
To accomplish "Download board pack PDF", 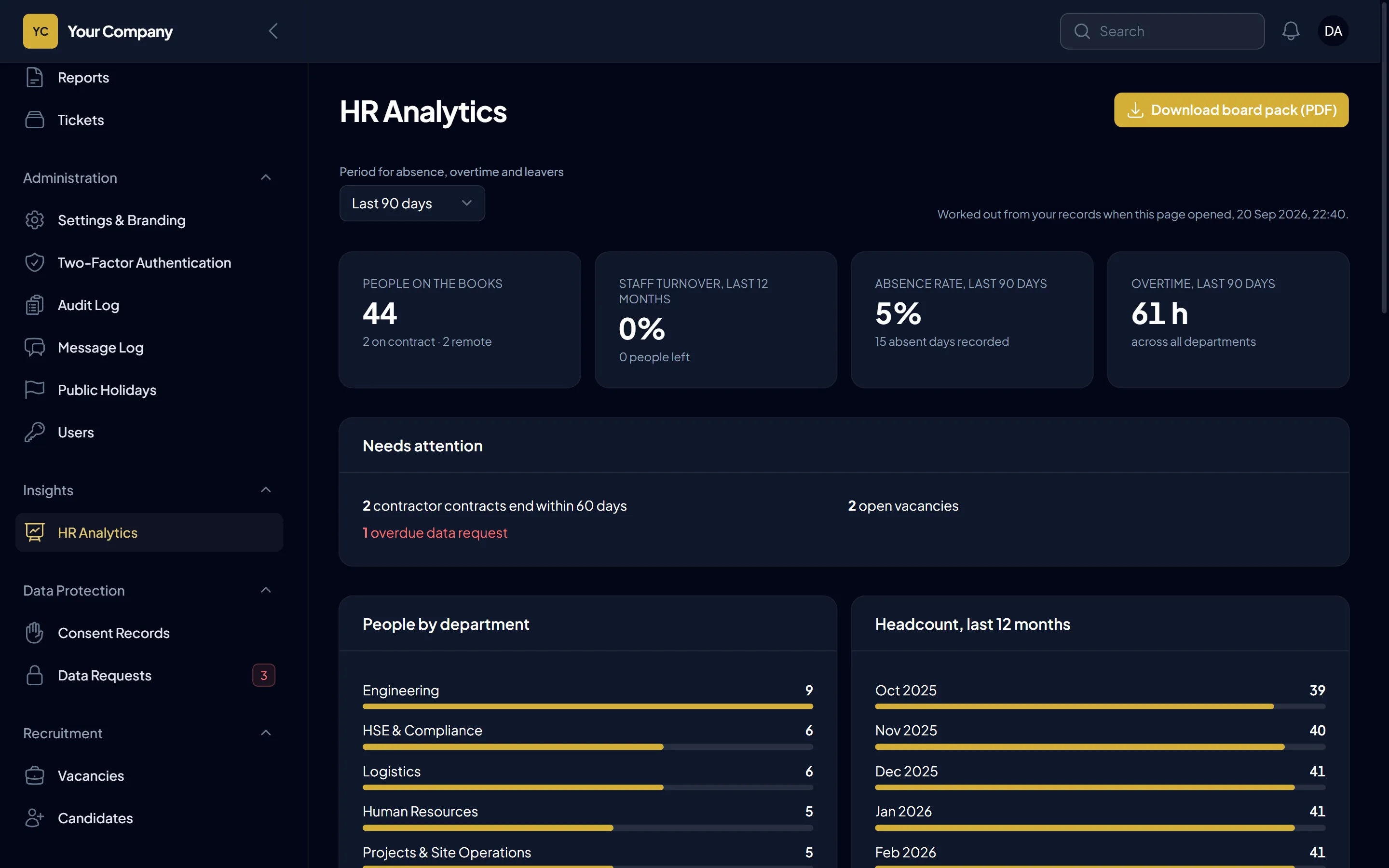I will [x=1231, y=109].
